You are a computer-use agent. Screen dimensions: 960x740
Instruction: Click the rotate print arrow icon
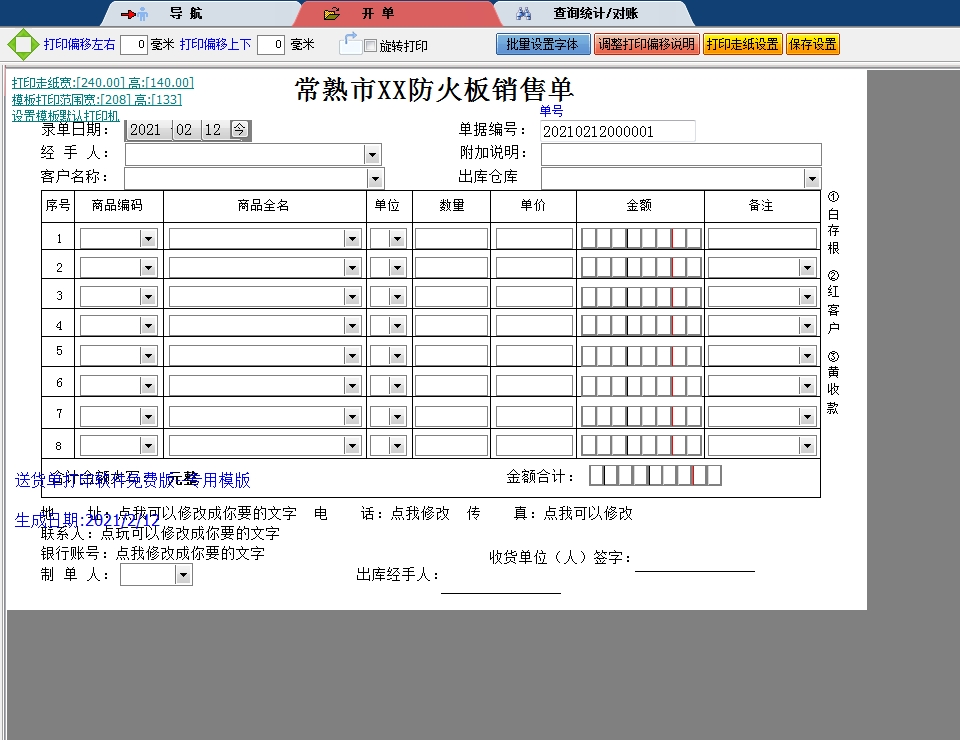pyautogui.click(x=350, y=43)
